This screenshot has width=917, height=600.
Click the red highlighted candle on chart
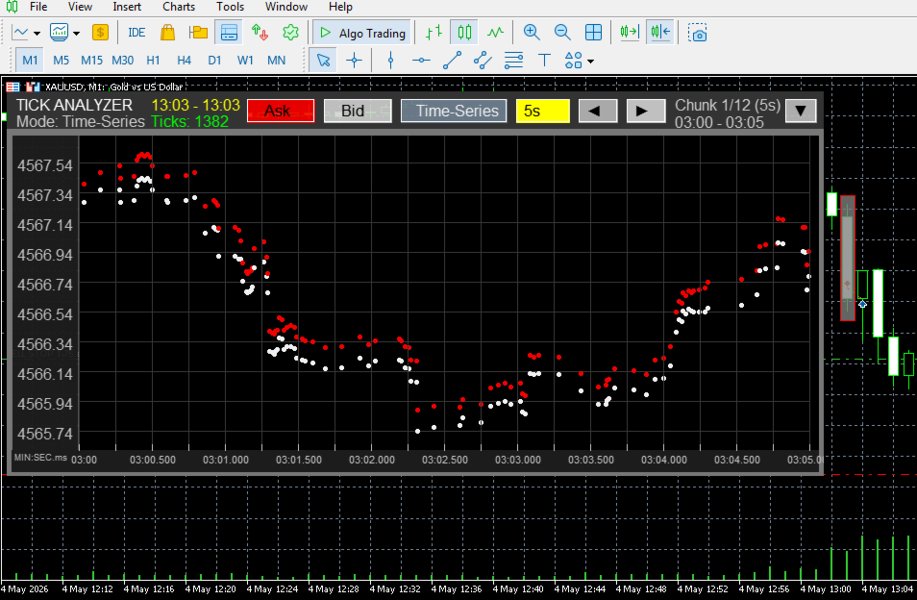coord(847,258)
